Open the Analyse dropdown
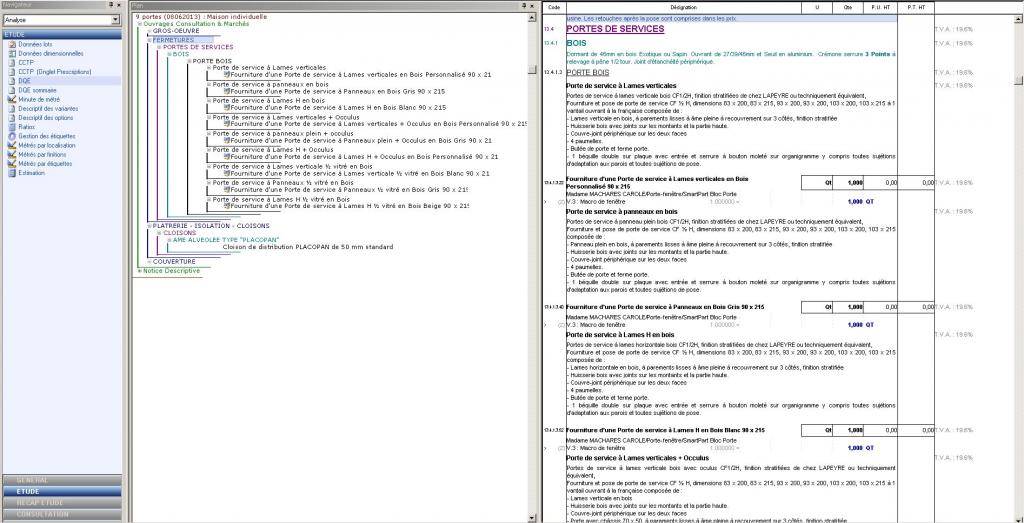1024x523 pixels. [116, 20]
